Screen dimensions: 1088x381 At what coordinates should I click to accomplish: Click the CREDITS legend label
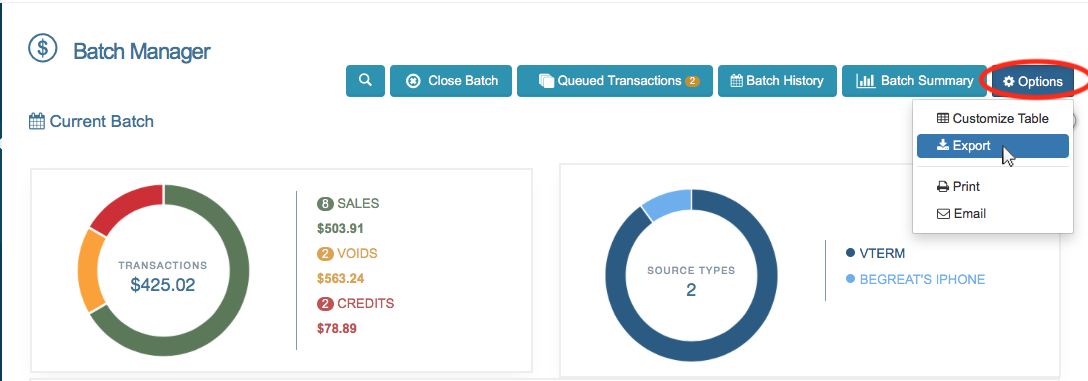(366, 303)
